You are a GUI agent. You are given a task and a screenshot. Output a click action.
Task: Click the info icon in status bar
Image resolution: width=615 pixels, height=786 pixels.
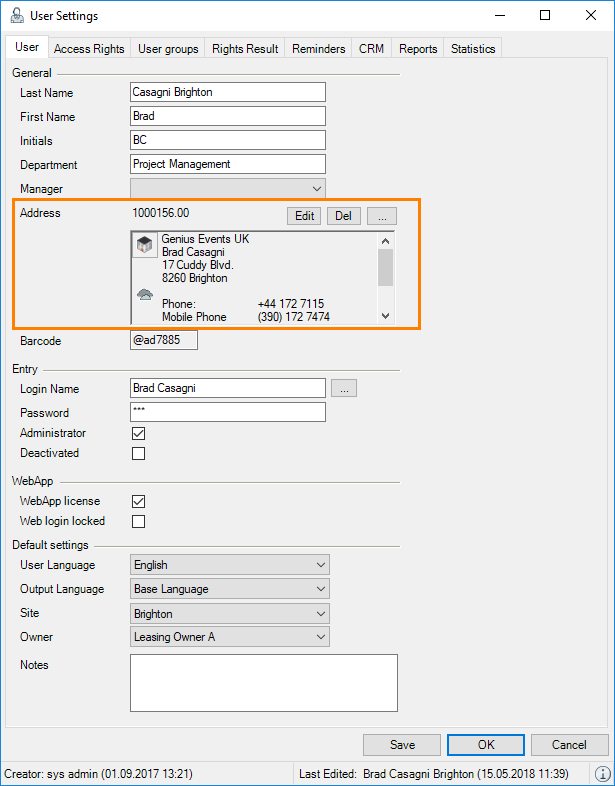coord(603,774)
